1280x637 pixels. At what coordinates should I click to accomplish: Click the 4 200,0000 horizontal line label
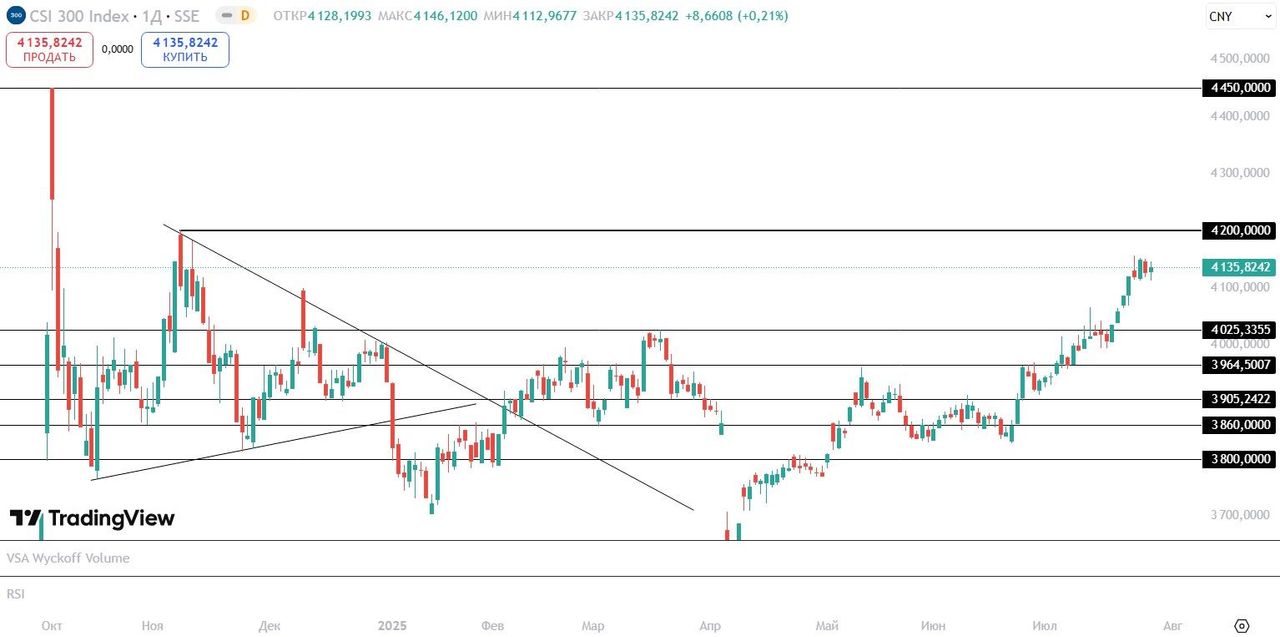click(1240, 231)
